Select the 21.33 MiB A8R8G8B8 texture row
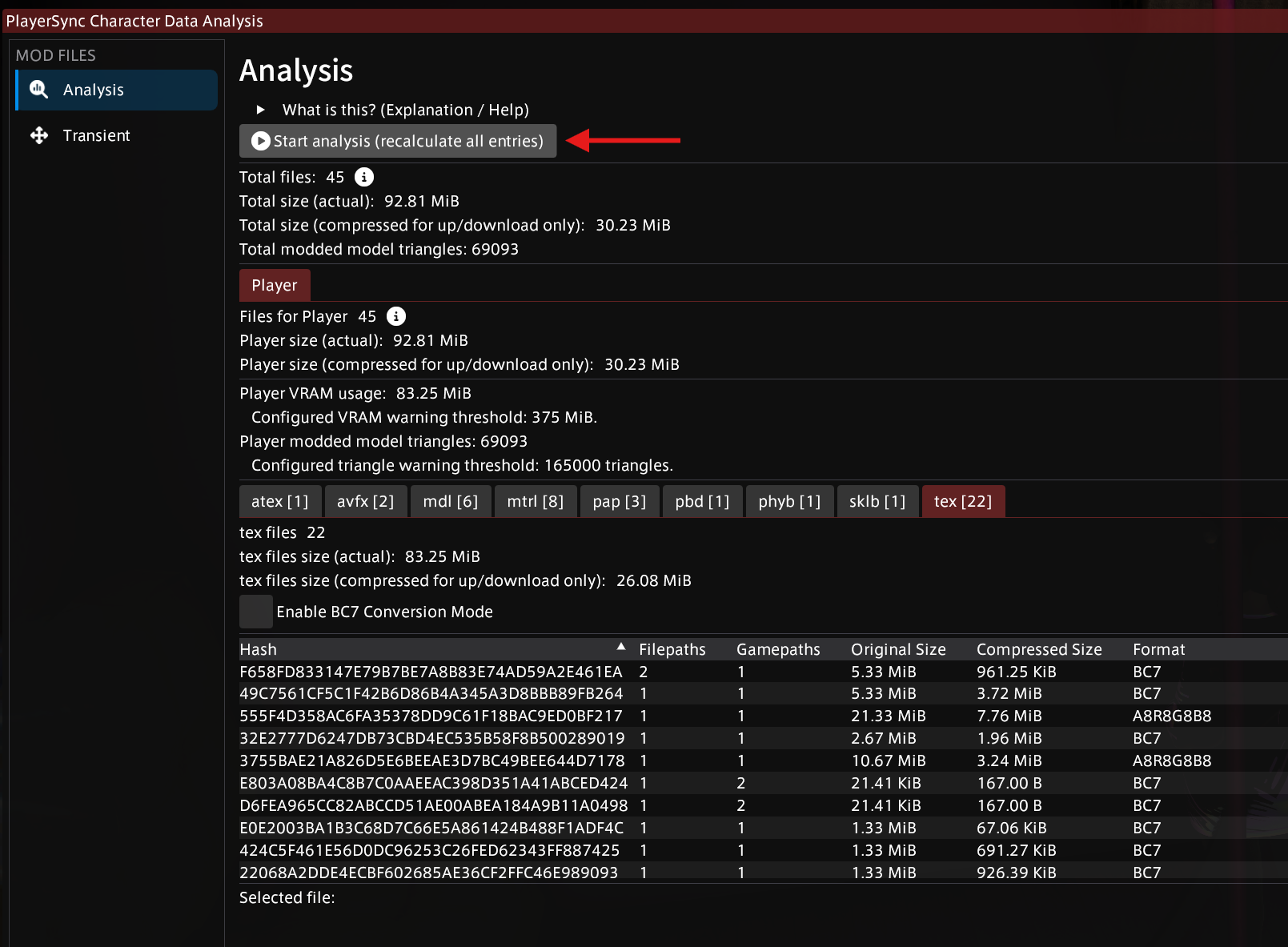 click(x=431, y=716)
